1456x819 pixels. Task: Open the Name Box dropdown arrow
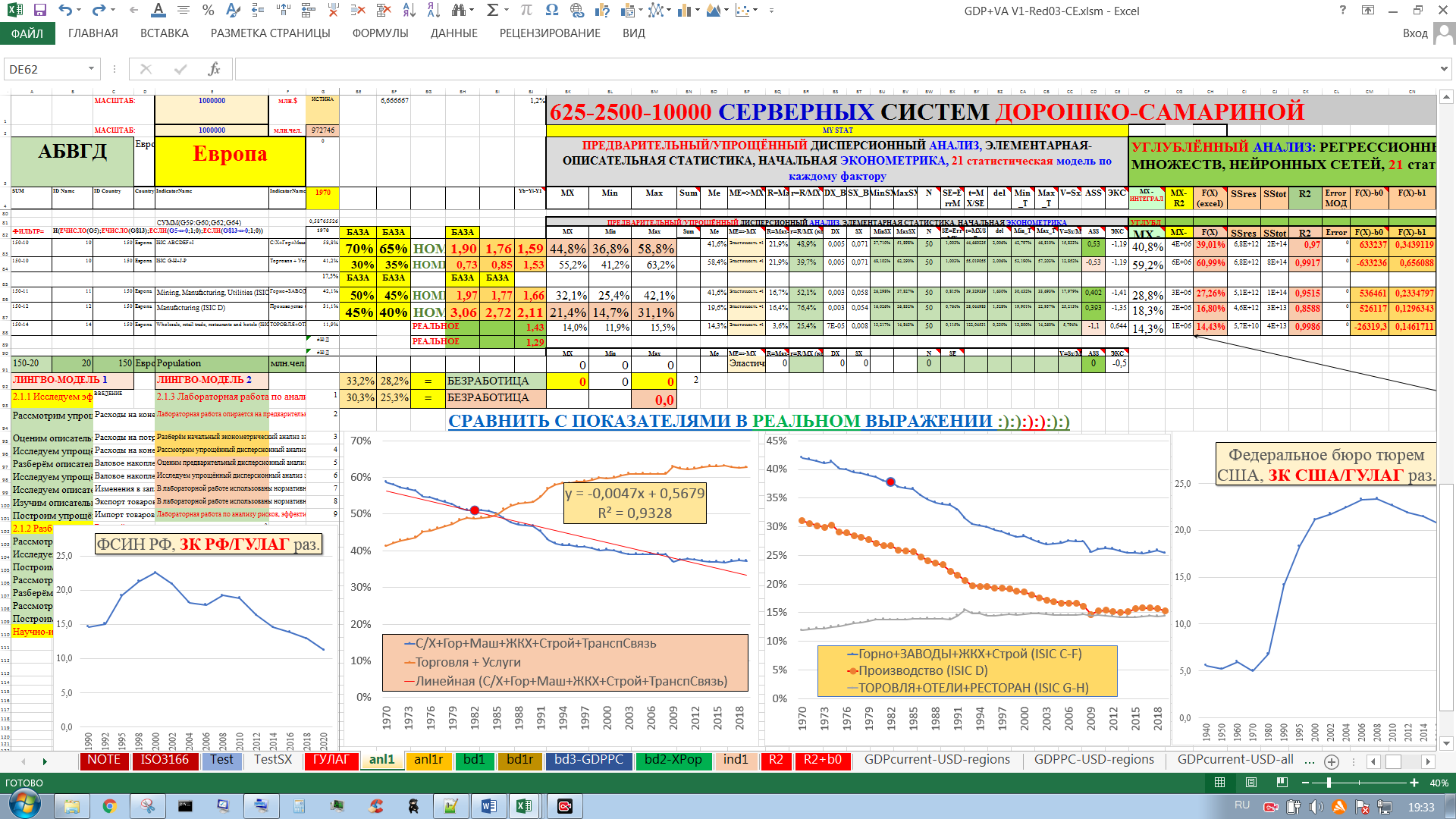pyautogui.click(x=91, y=69)
